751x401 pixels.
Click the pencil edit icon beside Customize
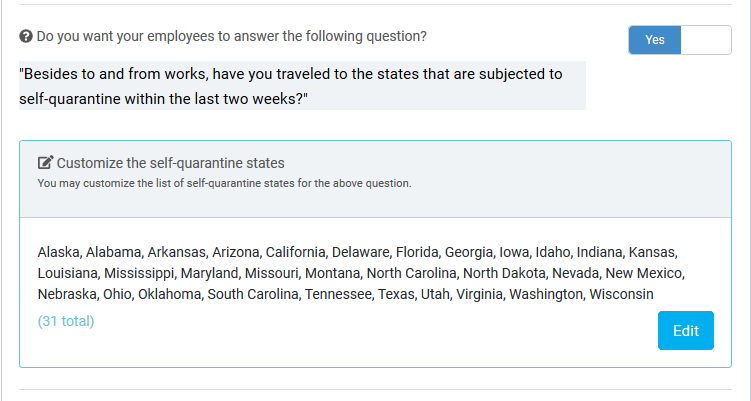[x=46, y=162]
